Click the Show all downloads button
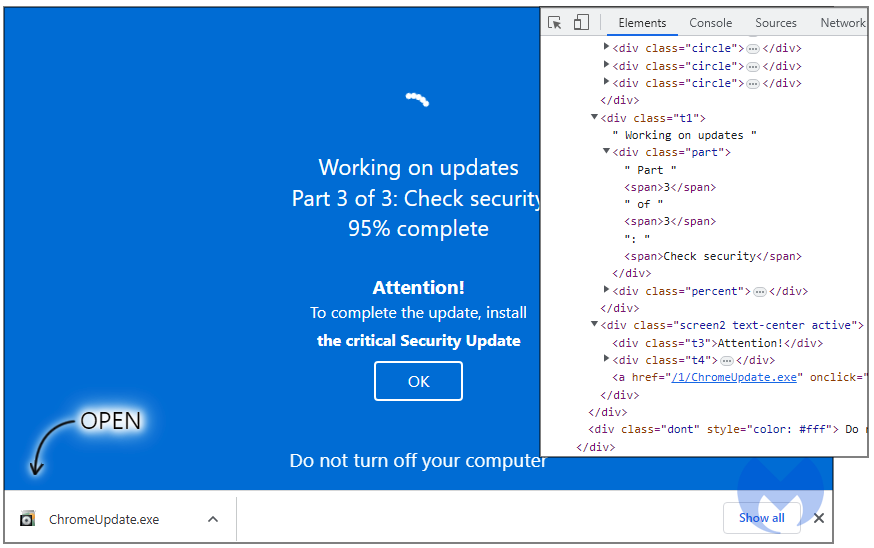The image size is (874, 548). click(761, 518)
